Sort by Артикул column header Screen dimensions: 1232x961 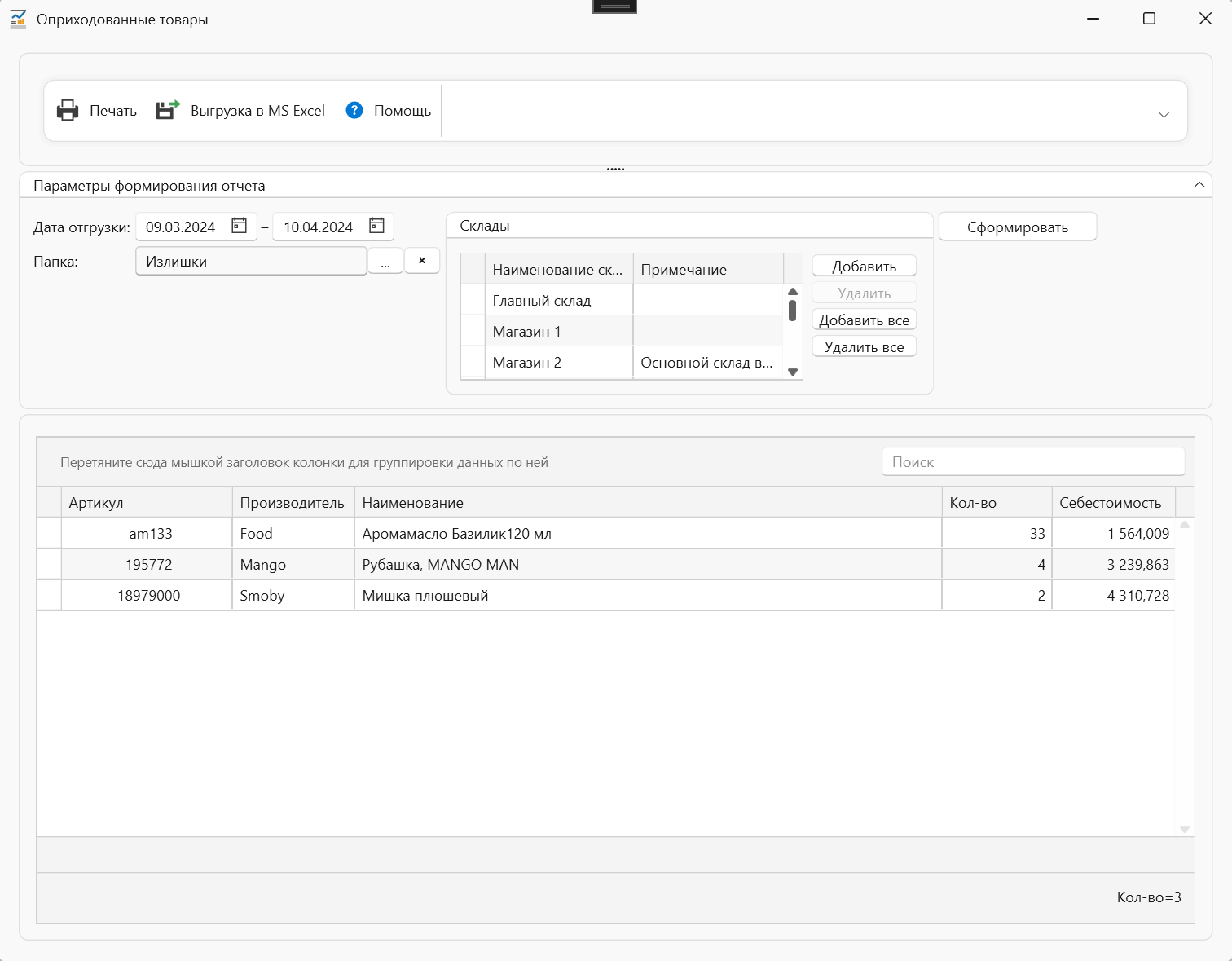tap(147, 502)
